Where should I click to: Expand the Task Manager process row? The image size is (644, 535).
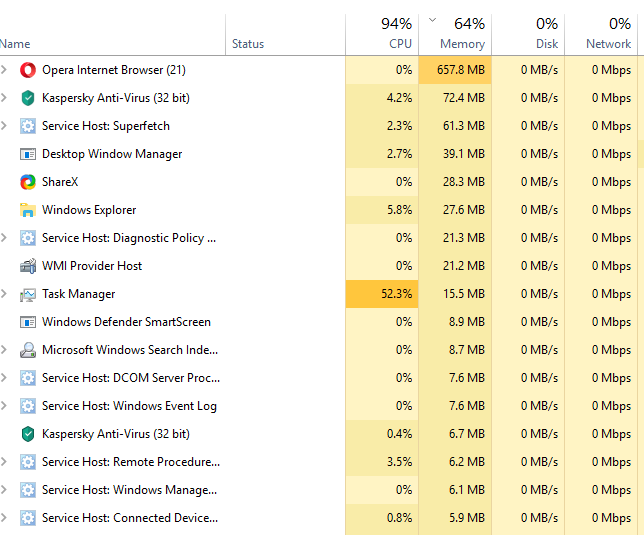click(5, 294)
